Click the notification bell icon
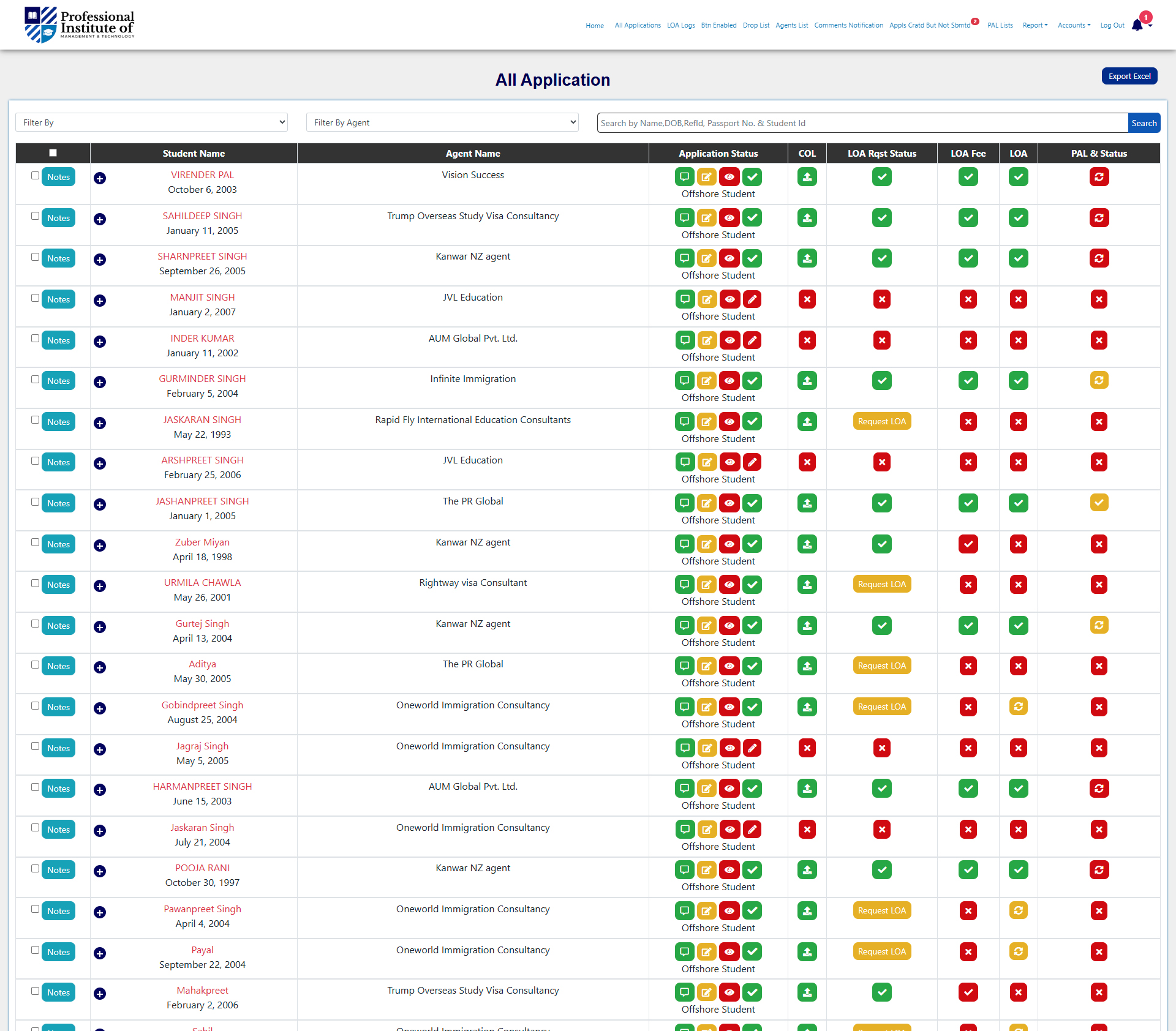 pyautogui.click(x=1137, y=25)
